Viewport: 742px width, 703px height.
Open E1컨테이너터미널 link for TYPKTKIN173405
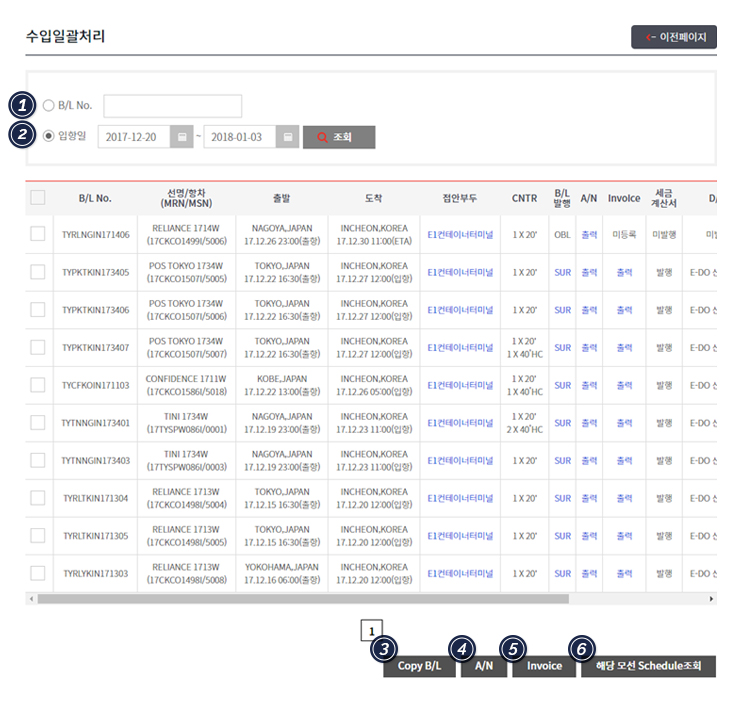(460, 272)
